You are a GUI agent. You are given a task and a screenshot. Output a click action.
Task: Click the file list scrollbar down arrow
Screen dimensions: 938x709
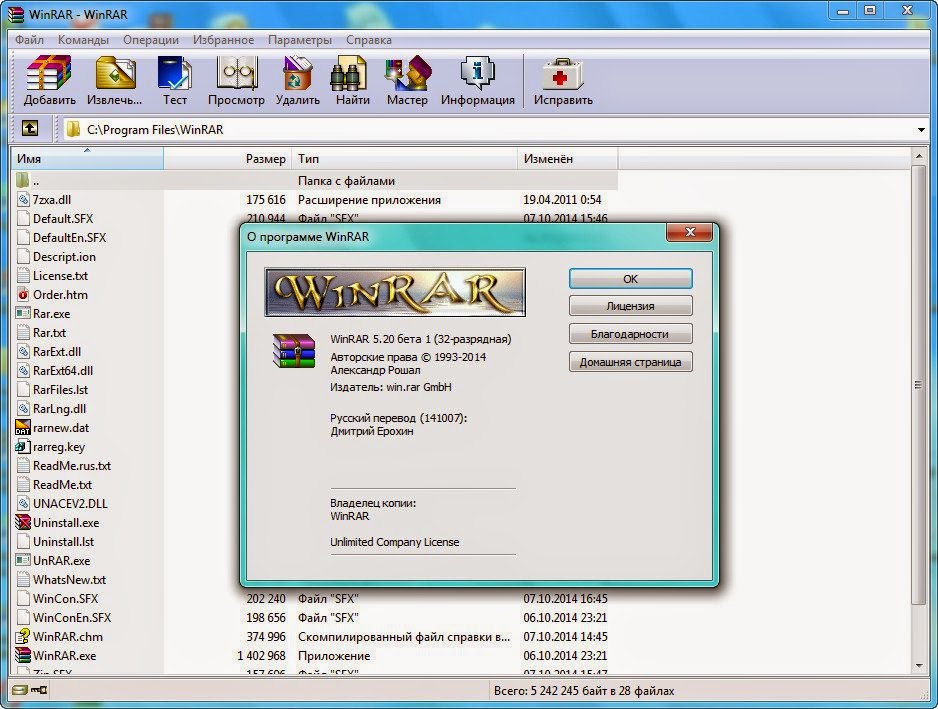tap(918, 665)
